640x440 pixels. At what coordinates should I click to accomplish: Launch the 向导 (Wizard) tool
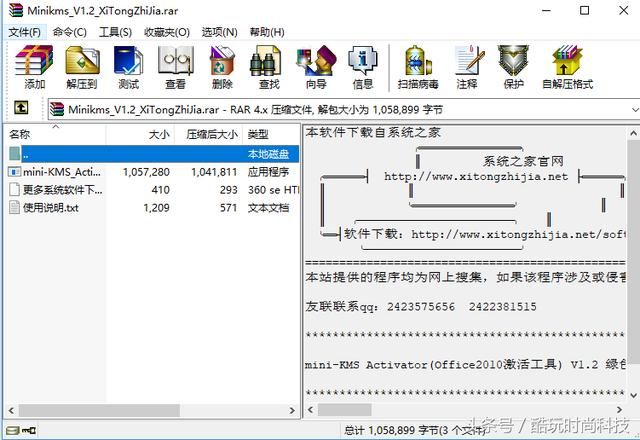(x=316, y=60)
